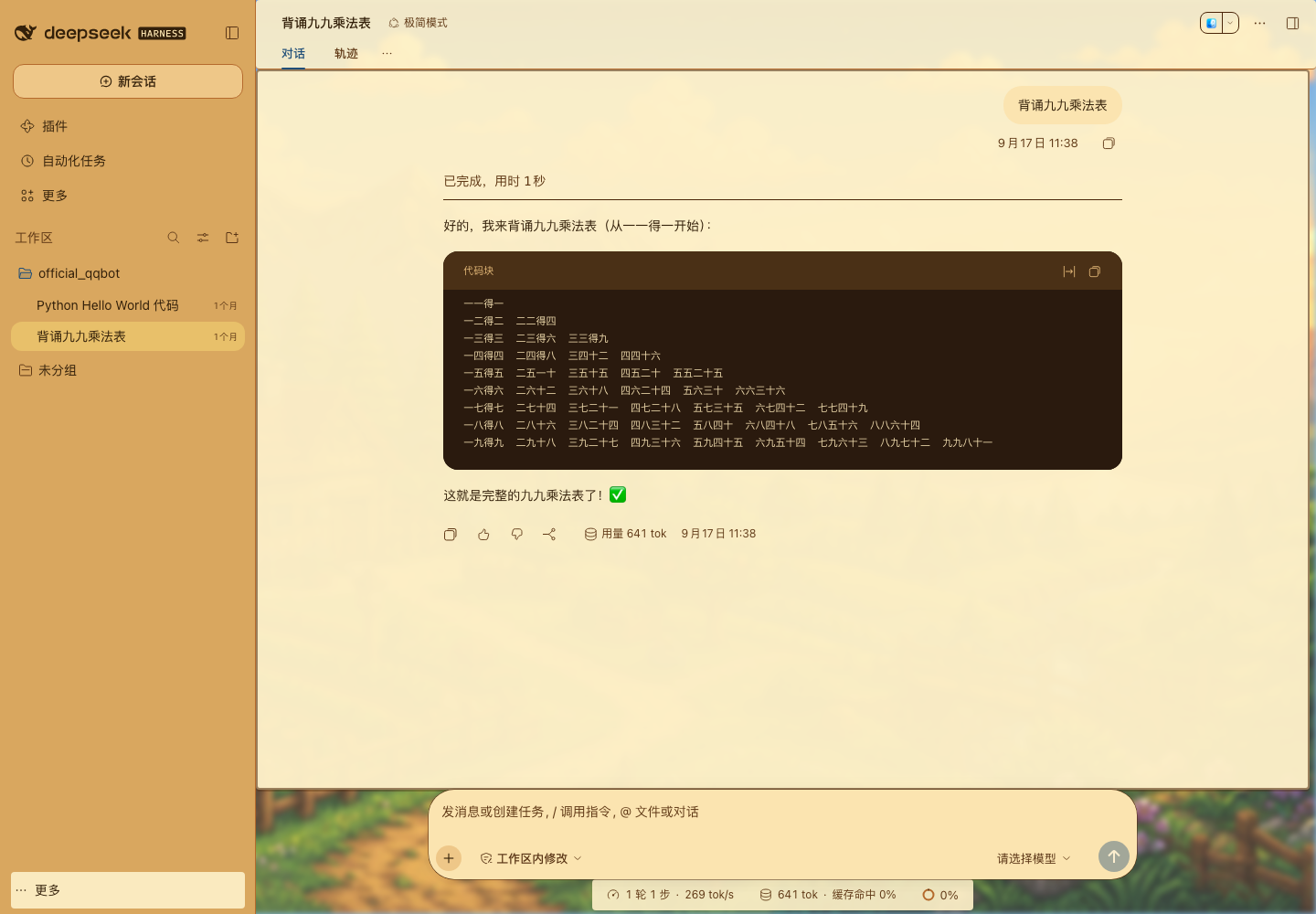Open more tabs ellipsis beside 轨迹
This screenshot has height=914, width=1316.
[387, 54]
